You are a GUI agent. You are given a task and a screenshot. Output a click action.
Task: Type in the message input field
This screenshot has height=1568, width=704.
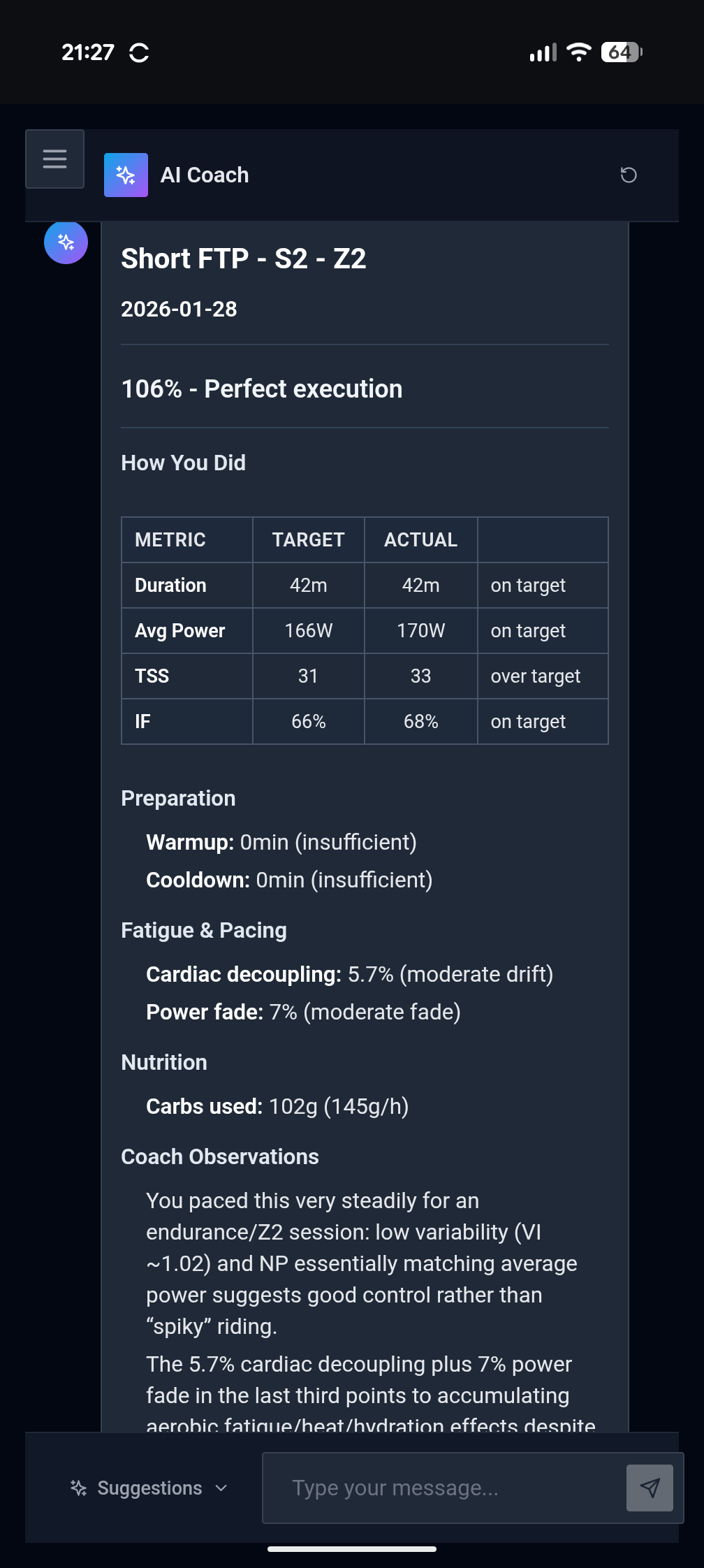tap(443, 1488)
